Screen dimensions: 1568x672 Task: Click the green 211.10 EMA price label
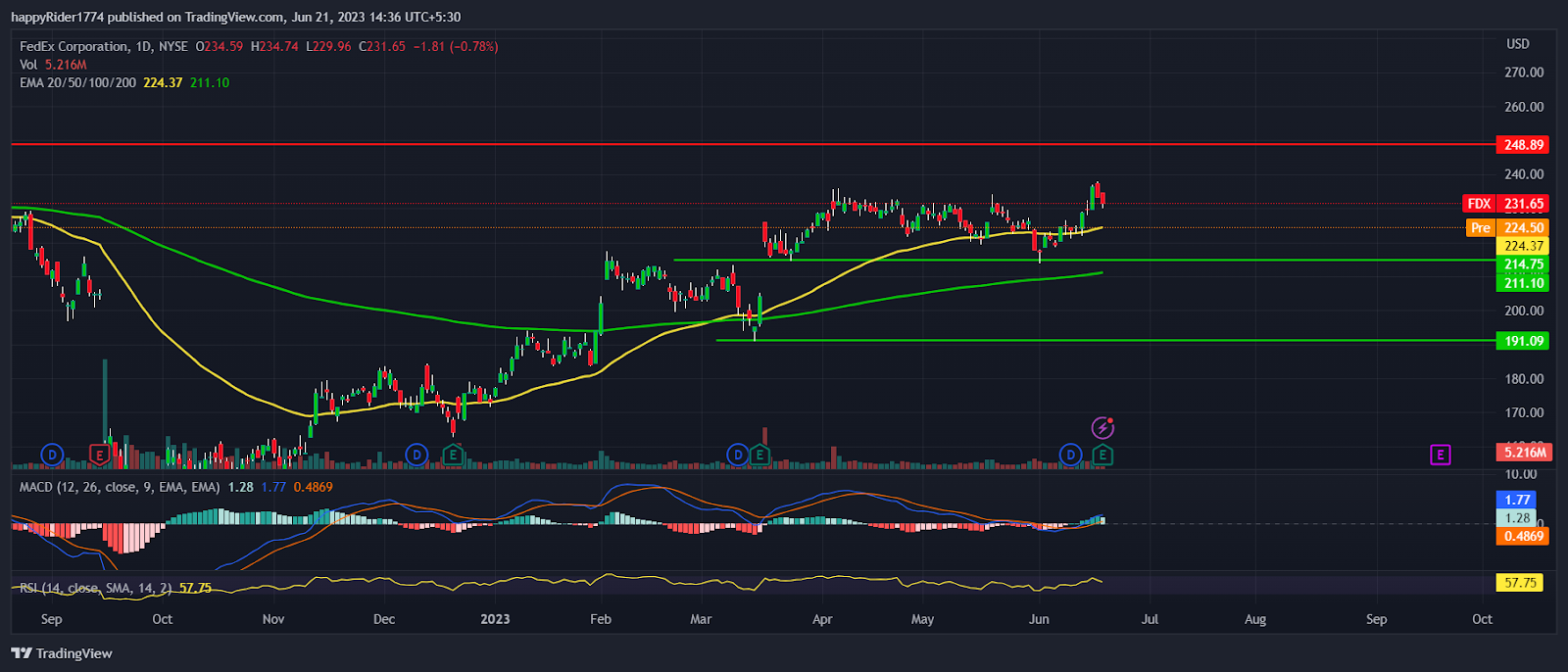pyautogui.click(x=1523, y=283)
